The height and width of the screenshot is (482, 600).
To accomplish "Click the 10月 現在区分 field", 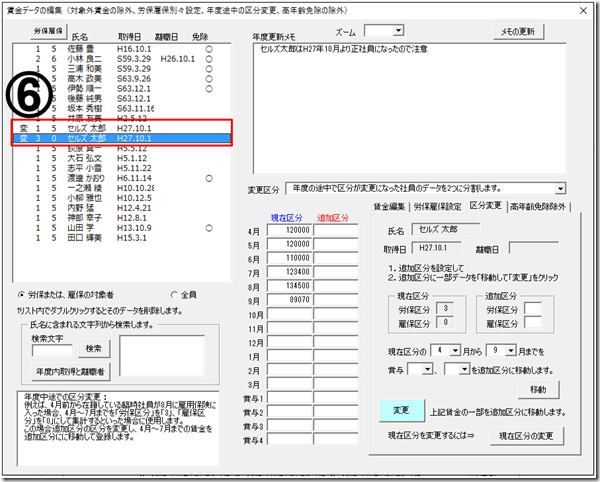I will (290, 314).
